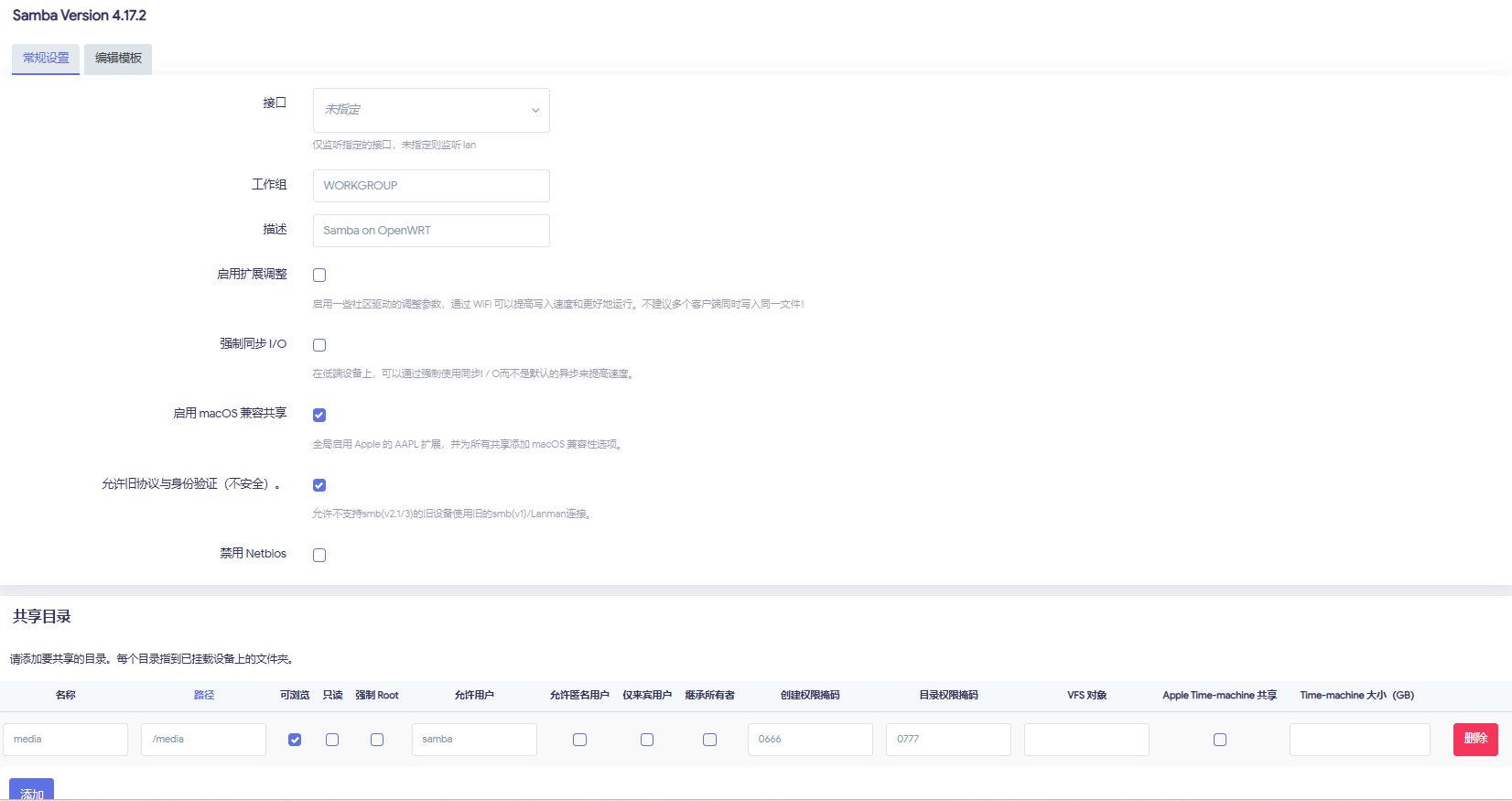Click the 工作组 WORKGROUP input field
The height and width of the screenshot is (801, 1512).
[x=431, y=186]
